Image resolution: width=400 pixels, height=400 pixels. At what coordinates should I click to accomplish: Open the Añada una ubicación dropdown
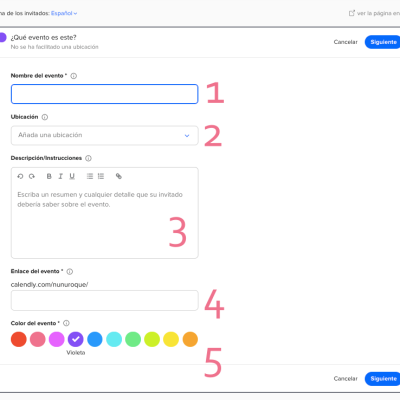pyautogui.click(x=105, y=135)
